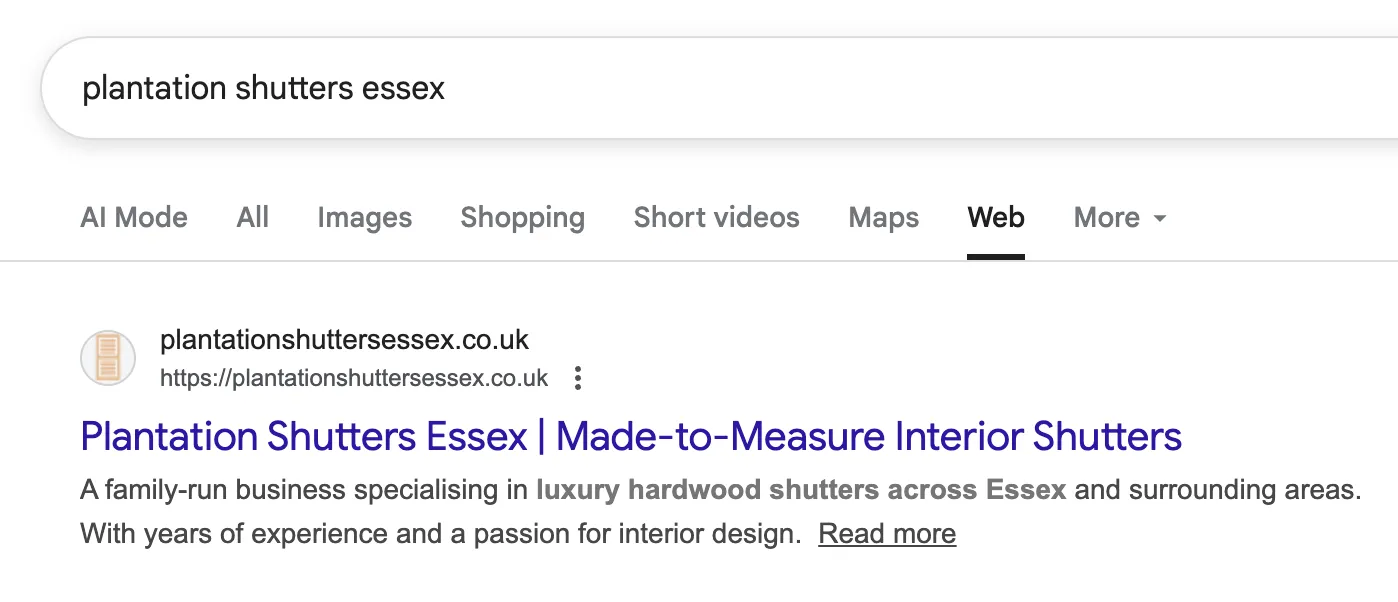Select the Maps search tab
The width and height of the screenshot is (1398, 602).
pos(883,217)
